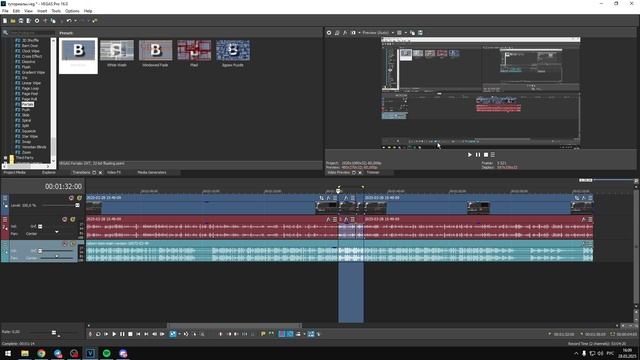This screenshot has width=640, height=360.
Task: Pause playback in the preview window
Action: tap(478, 155)
